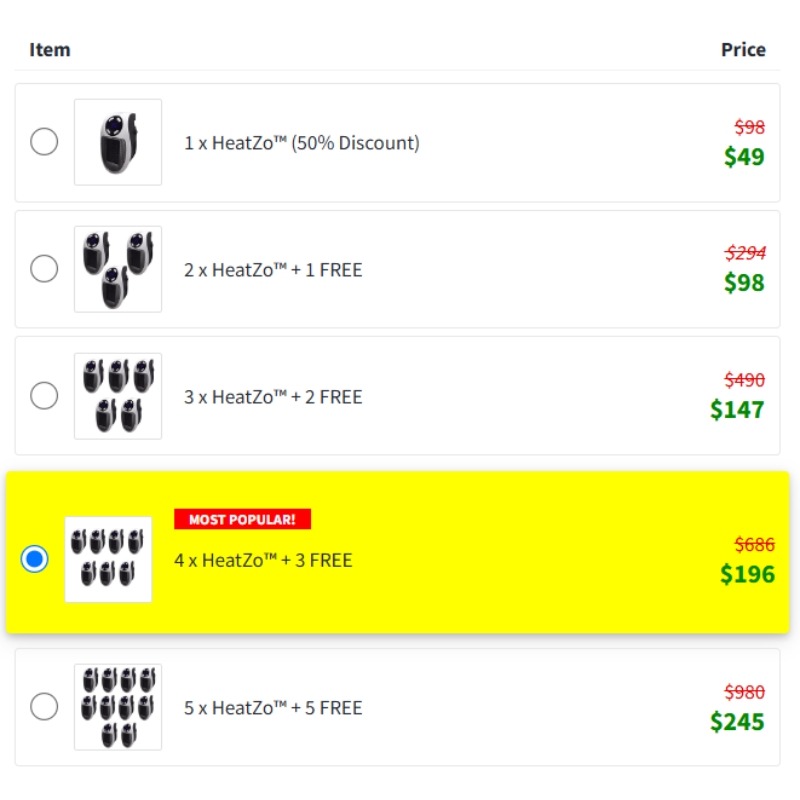The image size is (800, 800).
Task: Click the green $196 price
Action: pyautogui.click(x=747, y=574)
